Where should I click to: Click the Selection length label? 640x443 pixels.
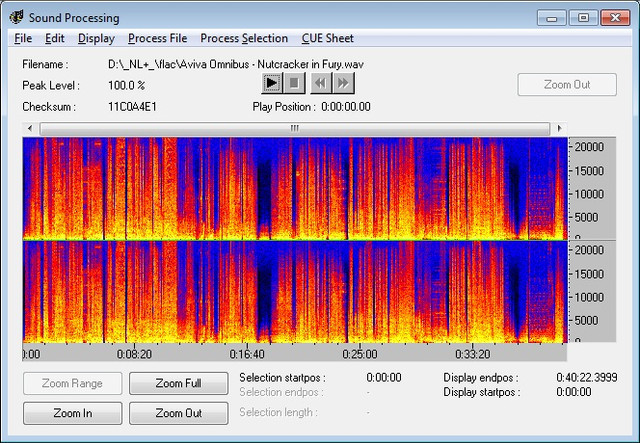pos(278,412)
